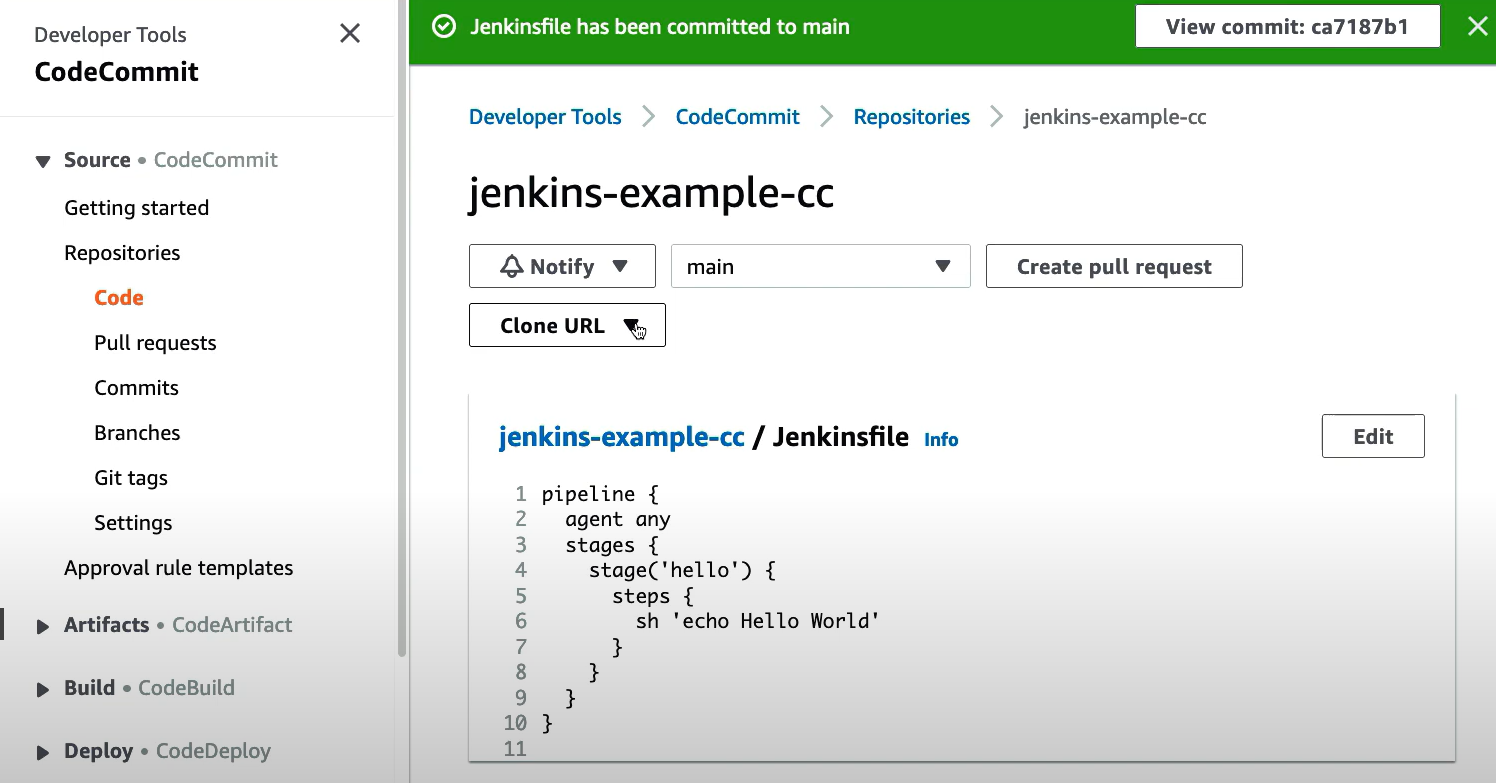Click code line stage('hello') {
This screenshot has width=1496, height=783.
click(682, 570)
